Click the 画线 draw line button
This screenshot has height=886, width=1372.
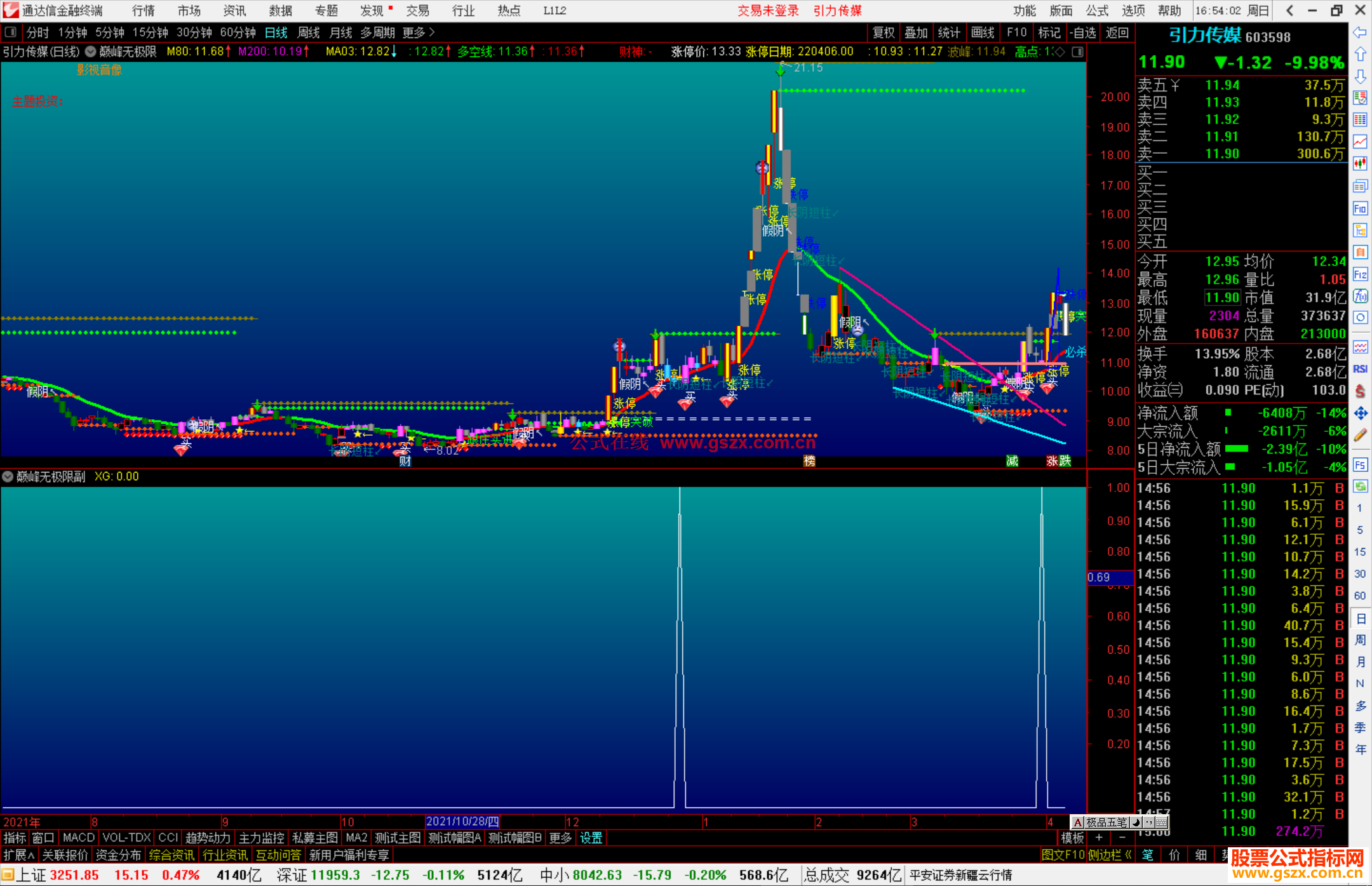pos(983,32)
